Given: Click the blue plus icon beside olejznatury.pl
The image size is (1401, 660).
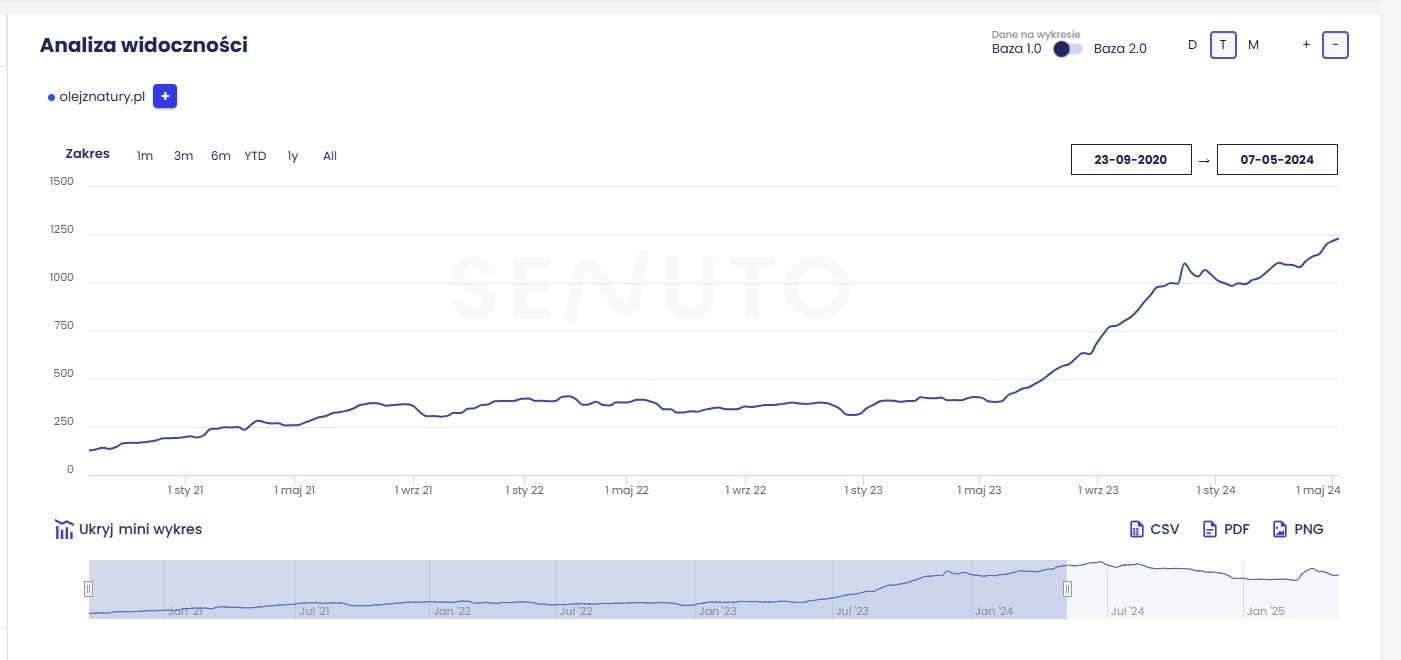Looking at the screenshot, I should click(165, 97).
